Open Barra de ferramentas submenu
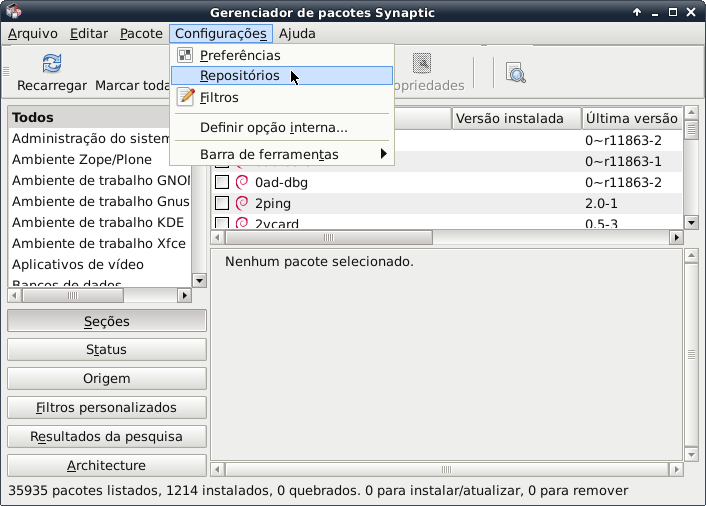Viewport: 706px width, 506px height. [282, 154]
